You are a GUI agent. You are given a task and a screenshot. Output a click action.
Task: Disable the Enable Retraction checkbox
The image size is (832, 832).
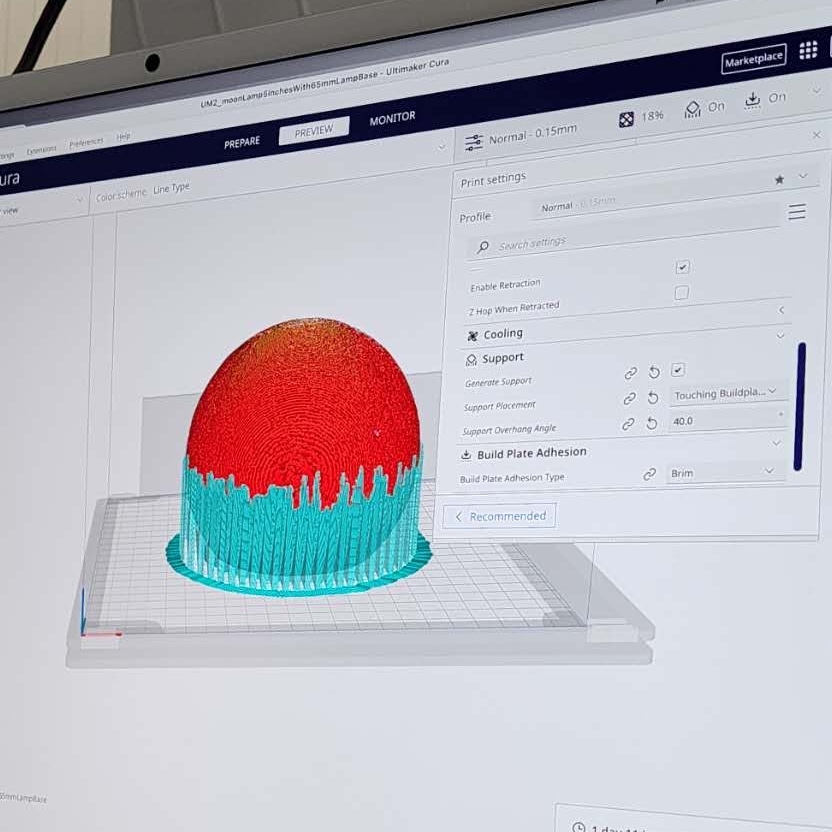coord(682,266)
